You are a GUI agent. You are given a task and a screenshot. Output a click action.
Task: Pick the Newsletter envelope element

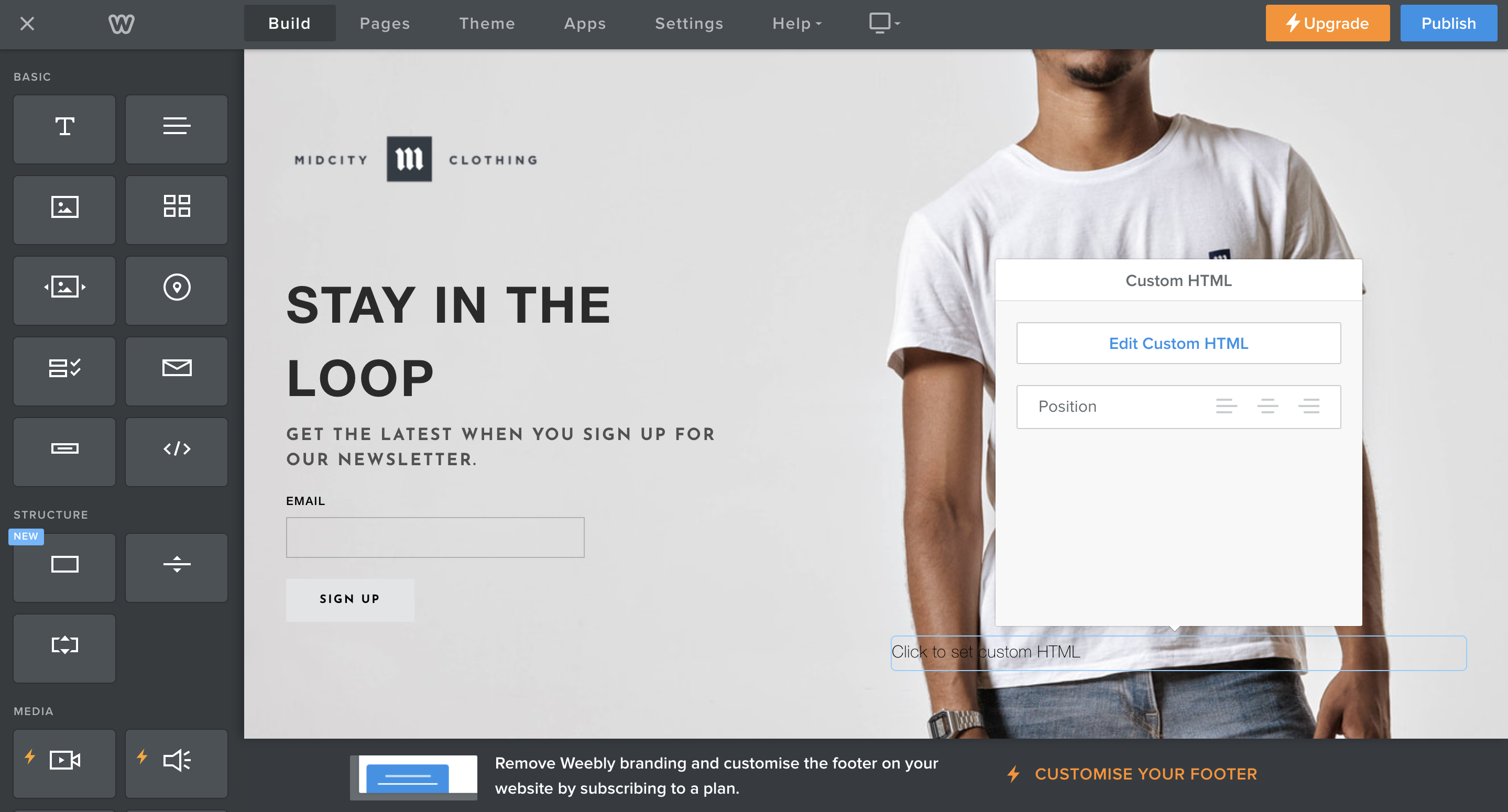click(x=176, y=370)
